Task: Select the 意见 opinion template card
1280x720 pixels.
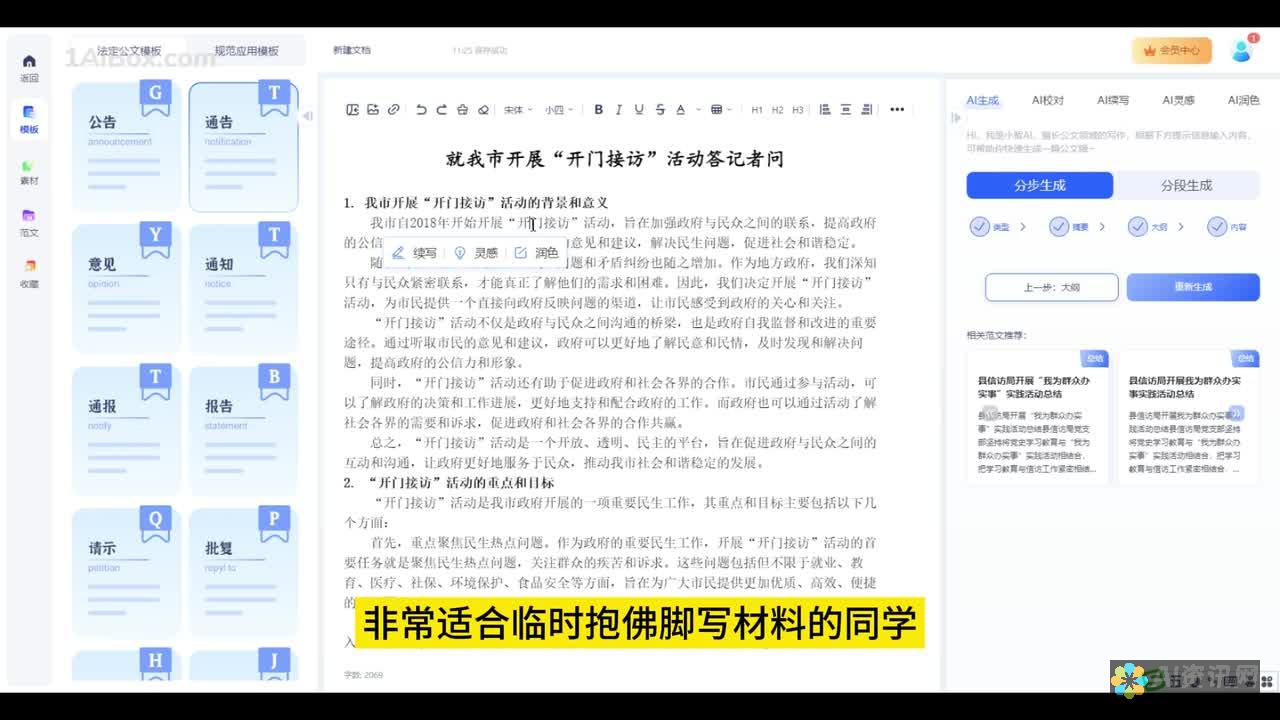Action: pos(126,289)
